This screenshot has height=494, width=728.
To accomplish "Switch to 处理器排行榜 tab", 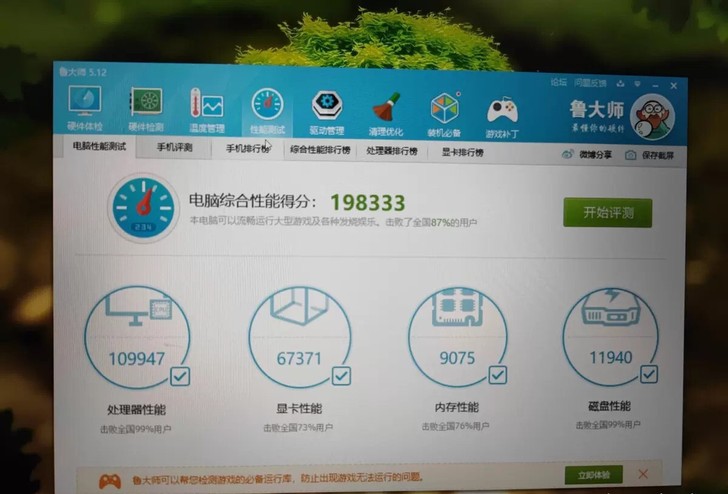I will 392,151.
